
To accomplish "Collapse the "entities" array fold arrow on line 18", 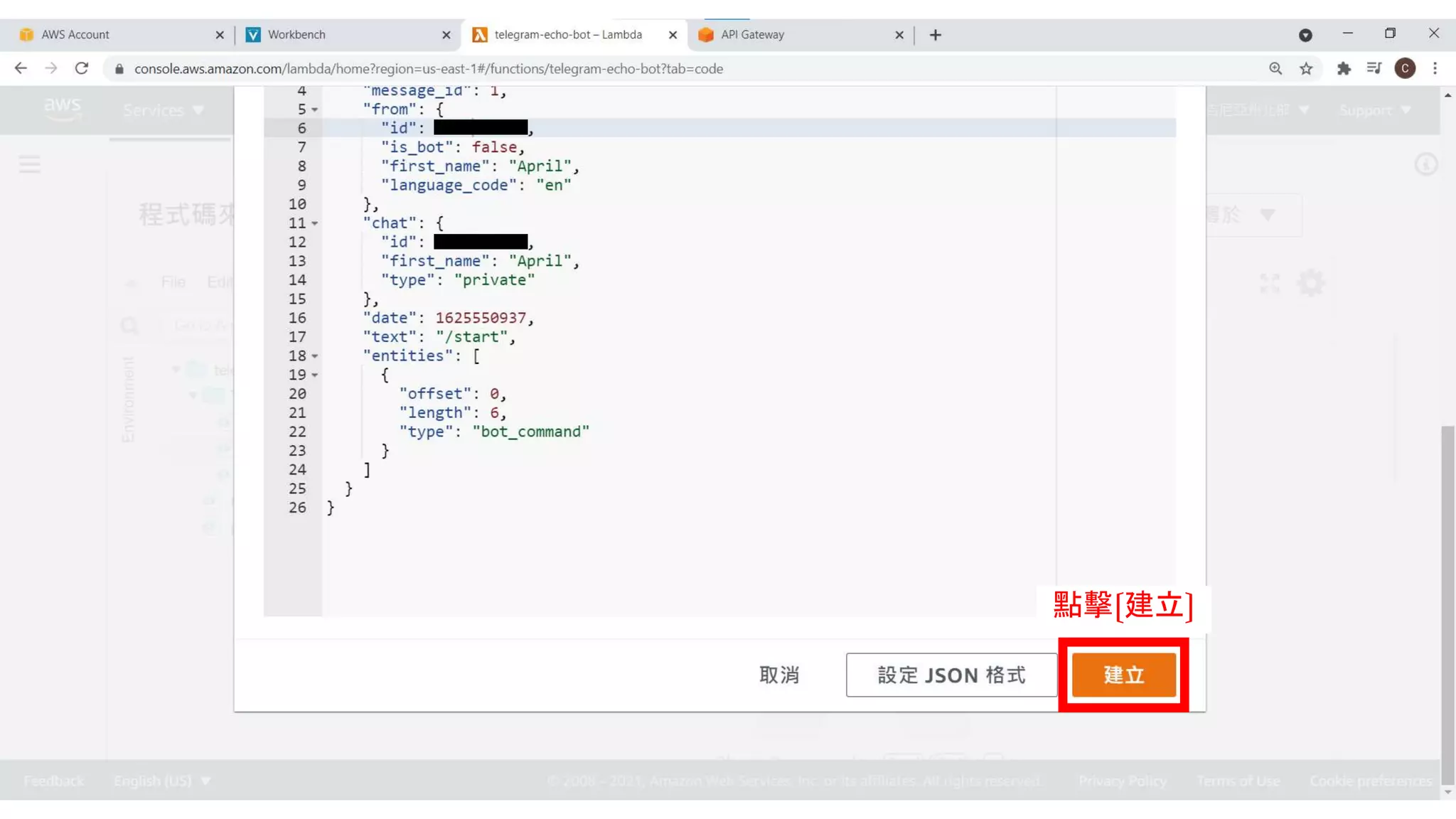I will 314,356.
